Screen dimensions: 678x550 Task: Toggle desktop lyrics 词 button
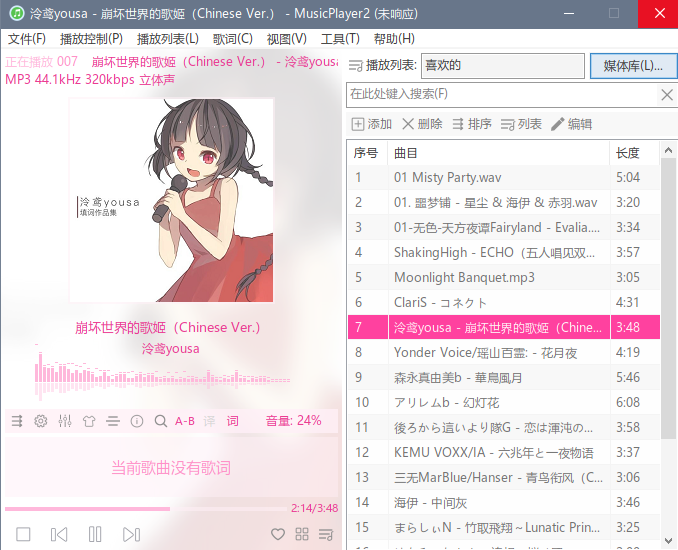click(x=233, y=421)
